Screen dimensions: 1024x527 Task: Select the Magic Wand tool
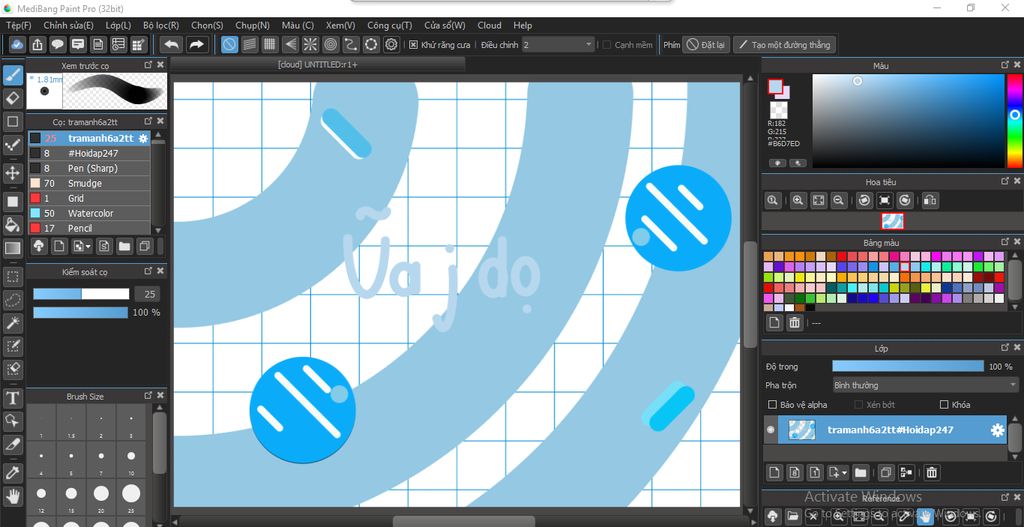[x=12, y=322]
